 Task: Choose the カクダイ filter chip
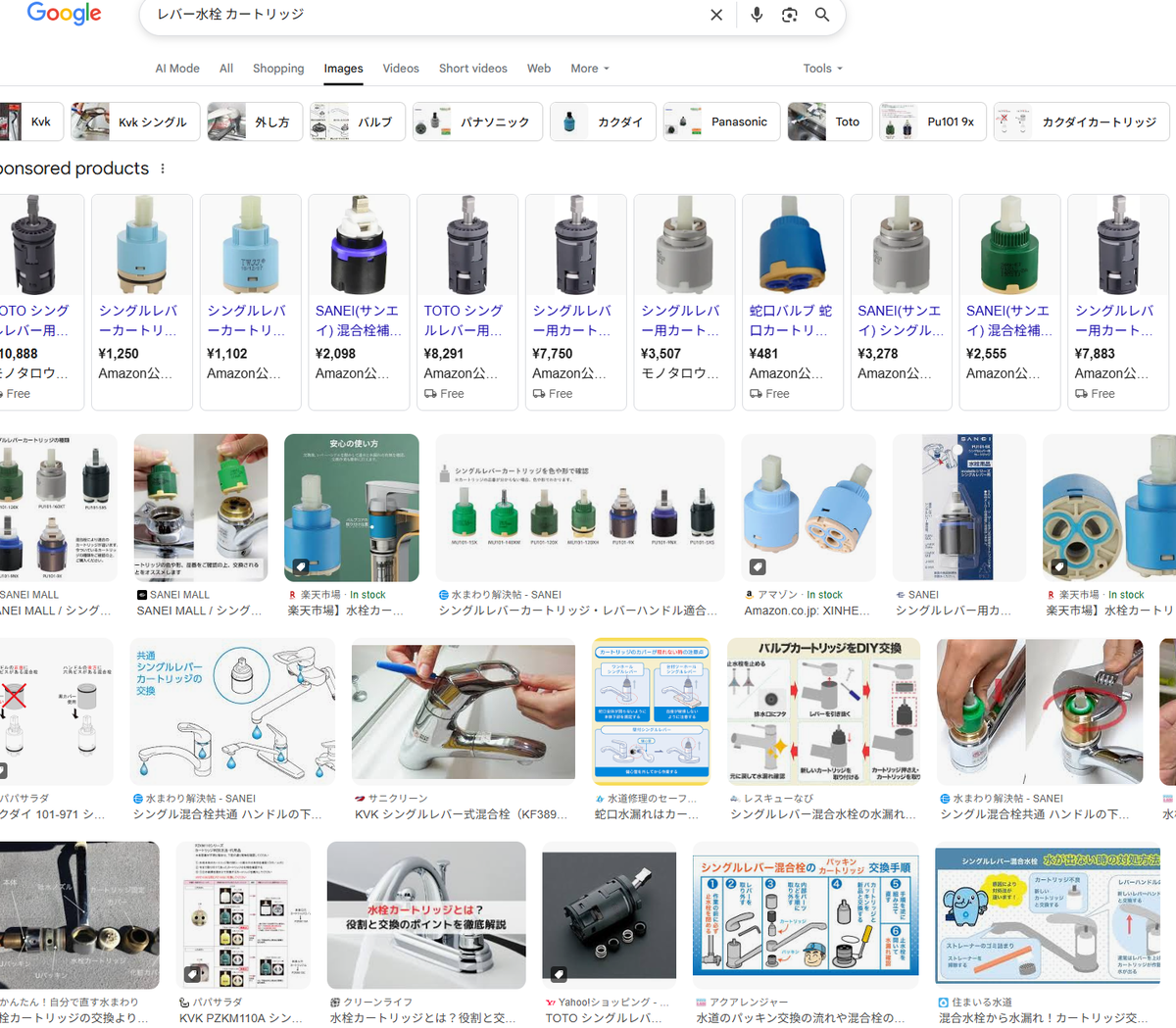click(x=603, y=122)
